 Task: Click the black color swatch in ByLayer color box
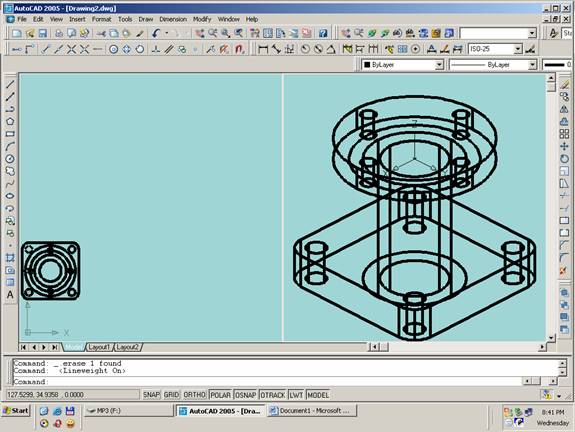click(367, 65)
